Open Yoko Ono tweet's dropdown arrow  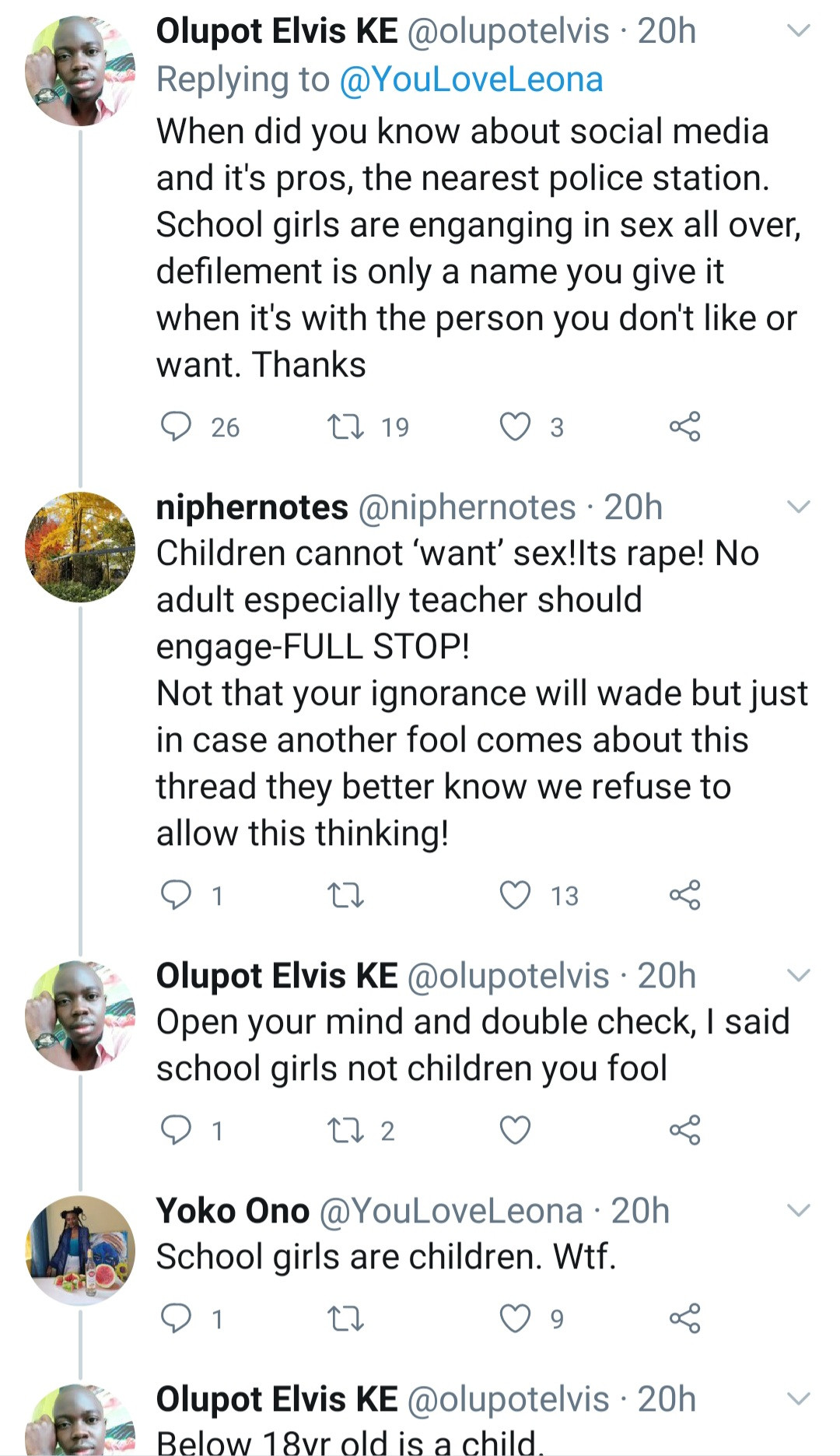pyautogui.click(x=799, y=1210)
